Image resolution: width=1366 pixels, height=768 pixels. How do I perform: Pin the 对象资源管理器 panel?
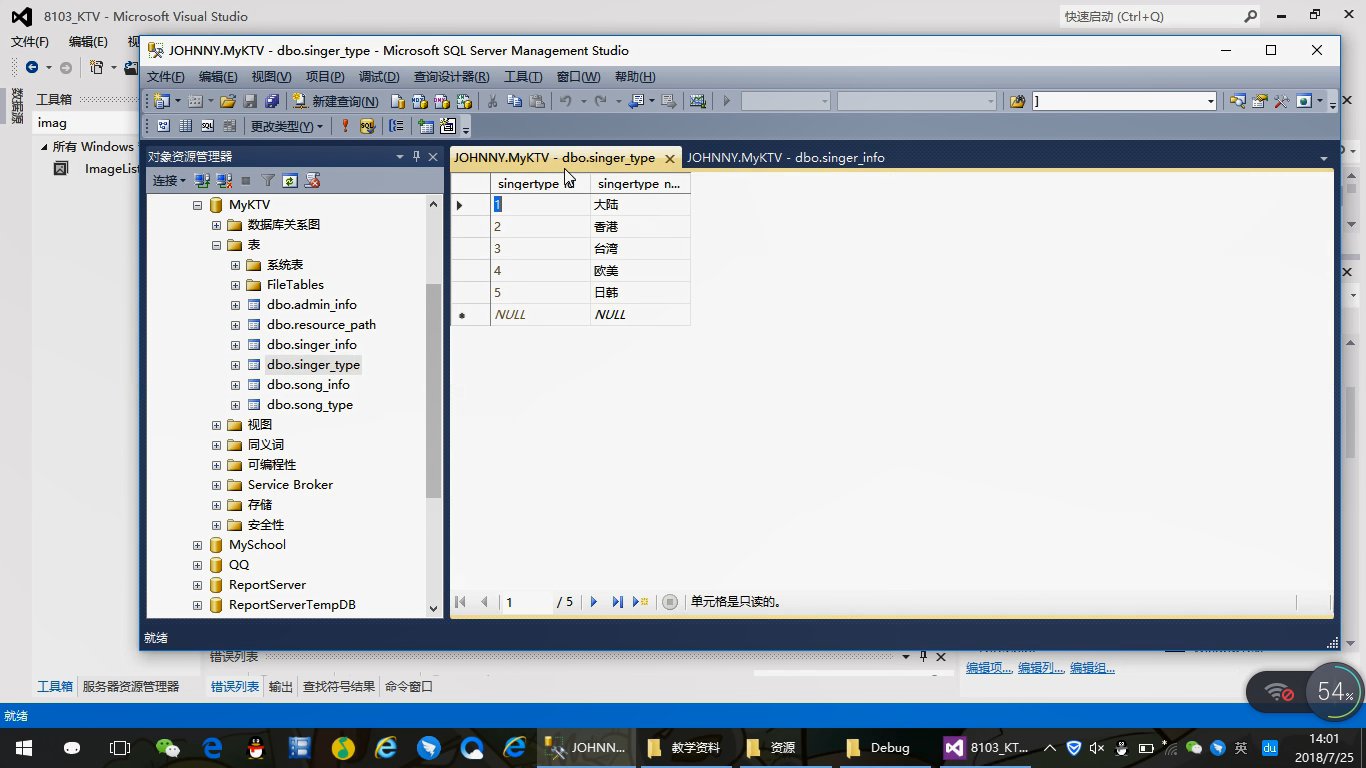coord(416,156)
